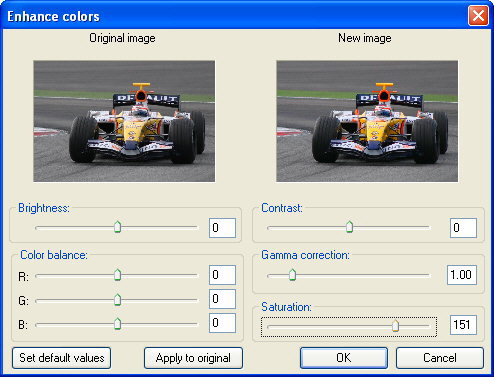Click Apply to original button
The image size is (494, 377).
coord(193,358)
